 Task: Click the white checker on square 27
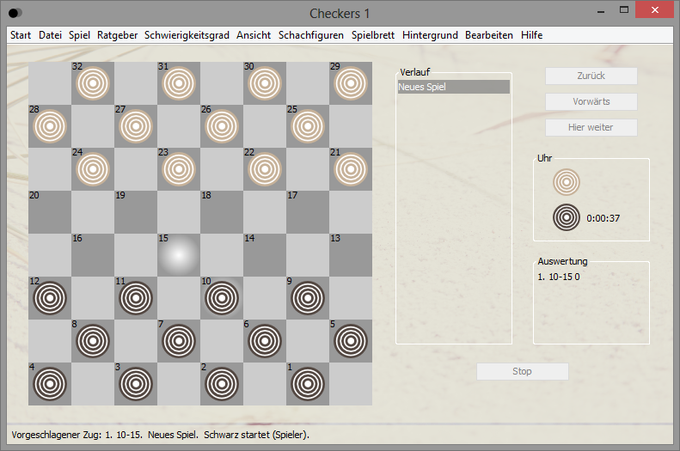(136, 127)
